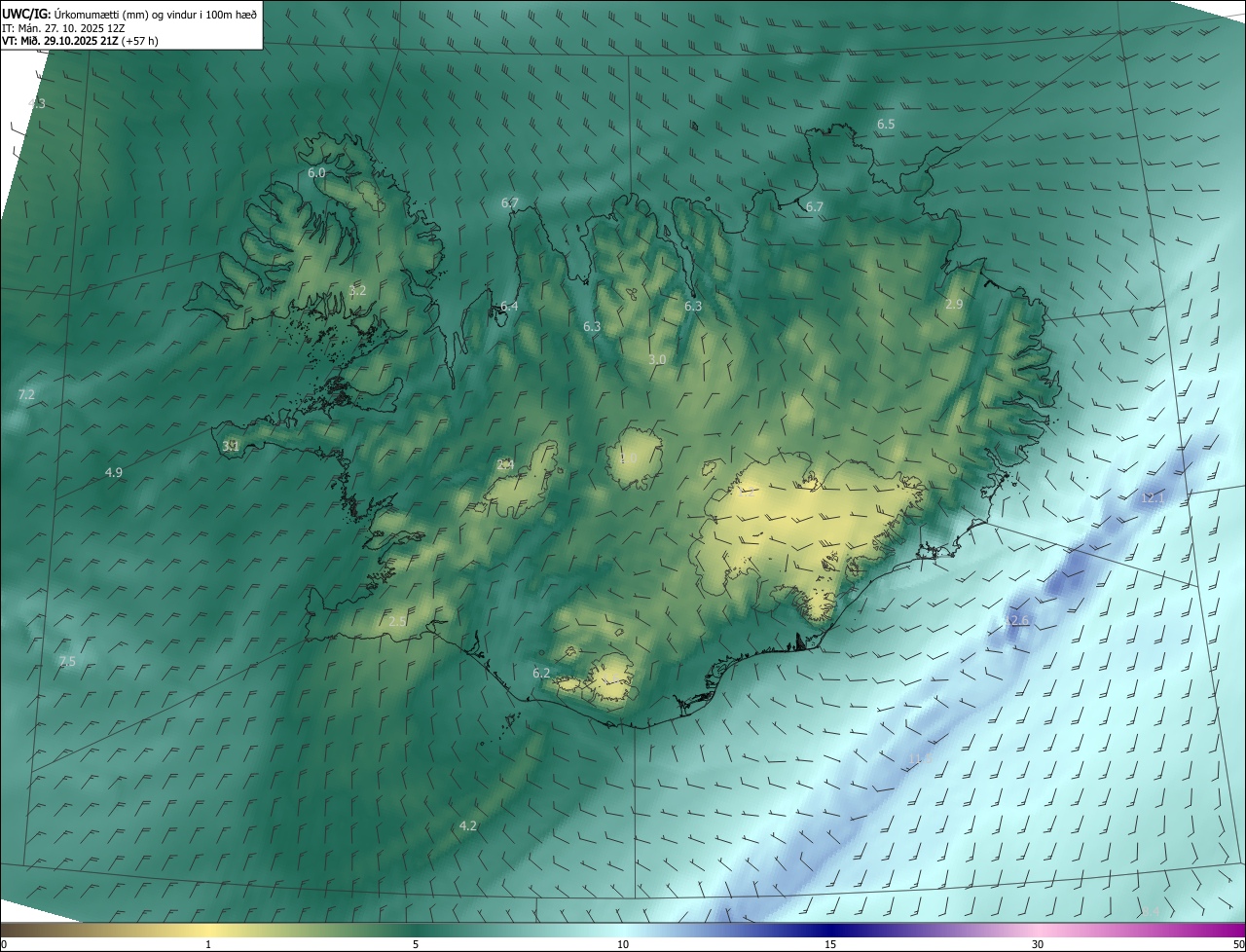Click the 6.2 value label

tap(541, 673)
